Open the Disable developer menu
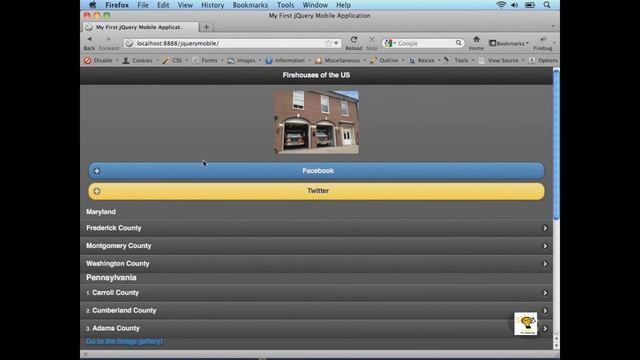This screenshot has width=640, height=360. click(101, 60)
